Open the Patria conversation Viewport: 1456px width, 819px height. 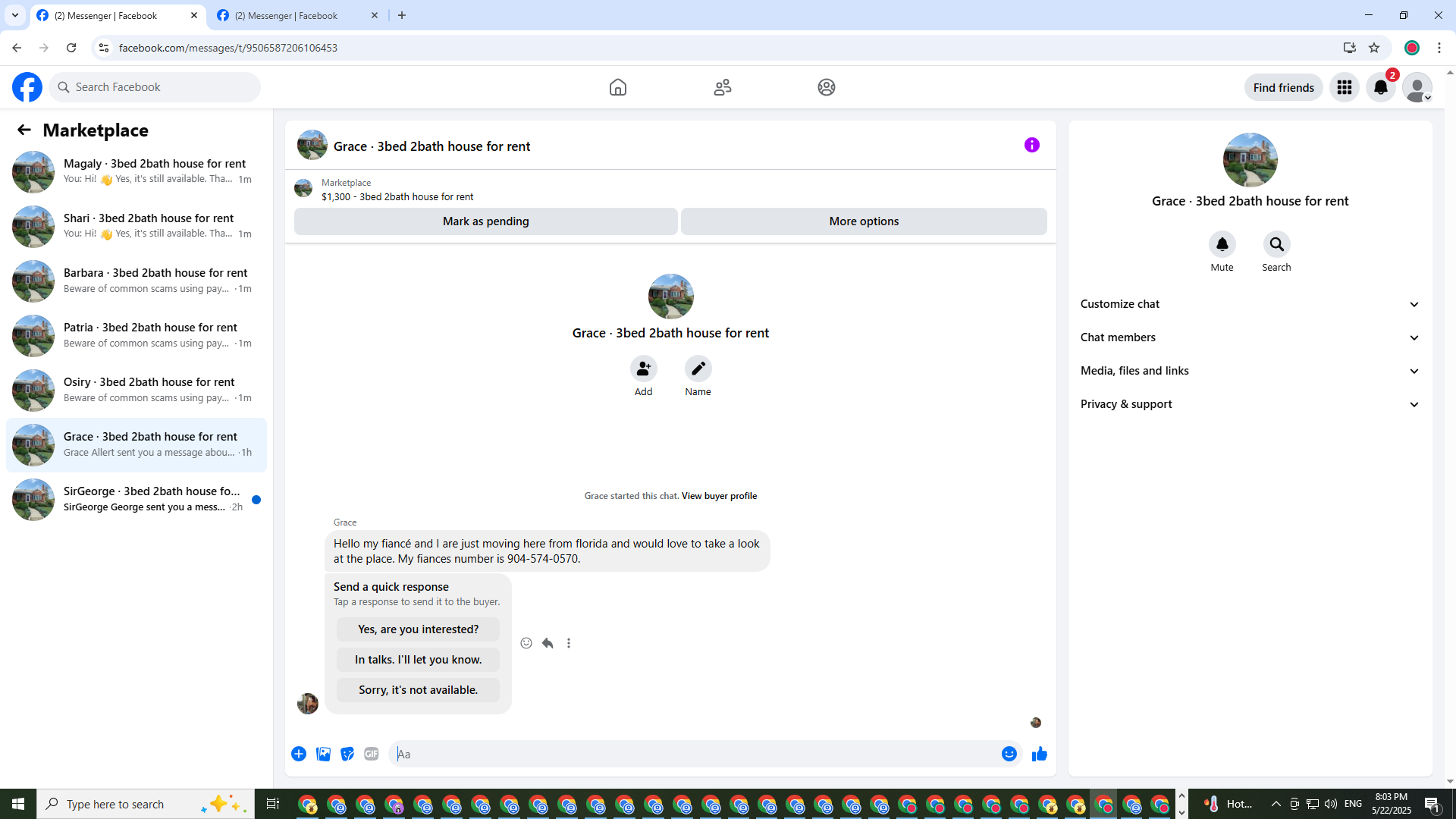[x=136, y=336]
